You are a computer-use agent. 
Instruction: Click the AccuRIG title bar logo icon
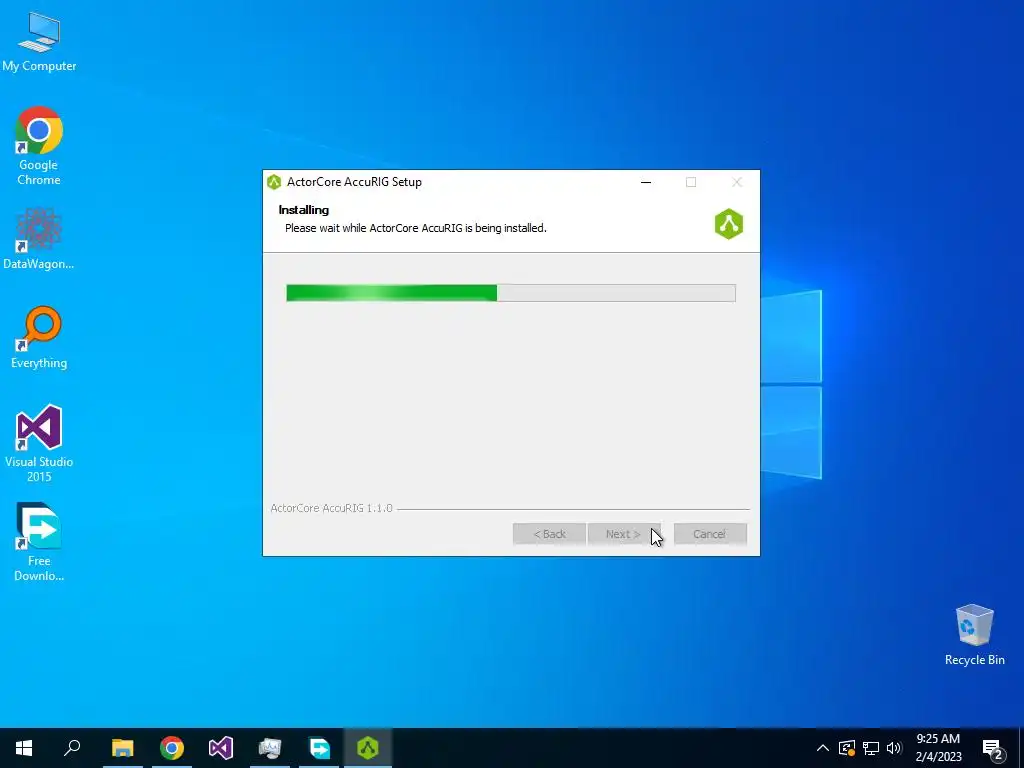(x=274, y=182)
